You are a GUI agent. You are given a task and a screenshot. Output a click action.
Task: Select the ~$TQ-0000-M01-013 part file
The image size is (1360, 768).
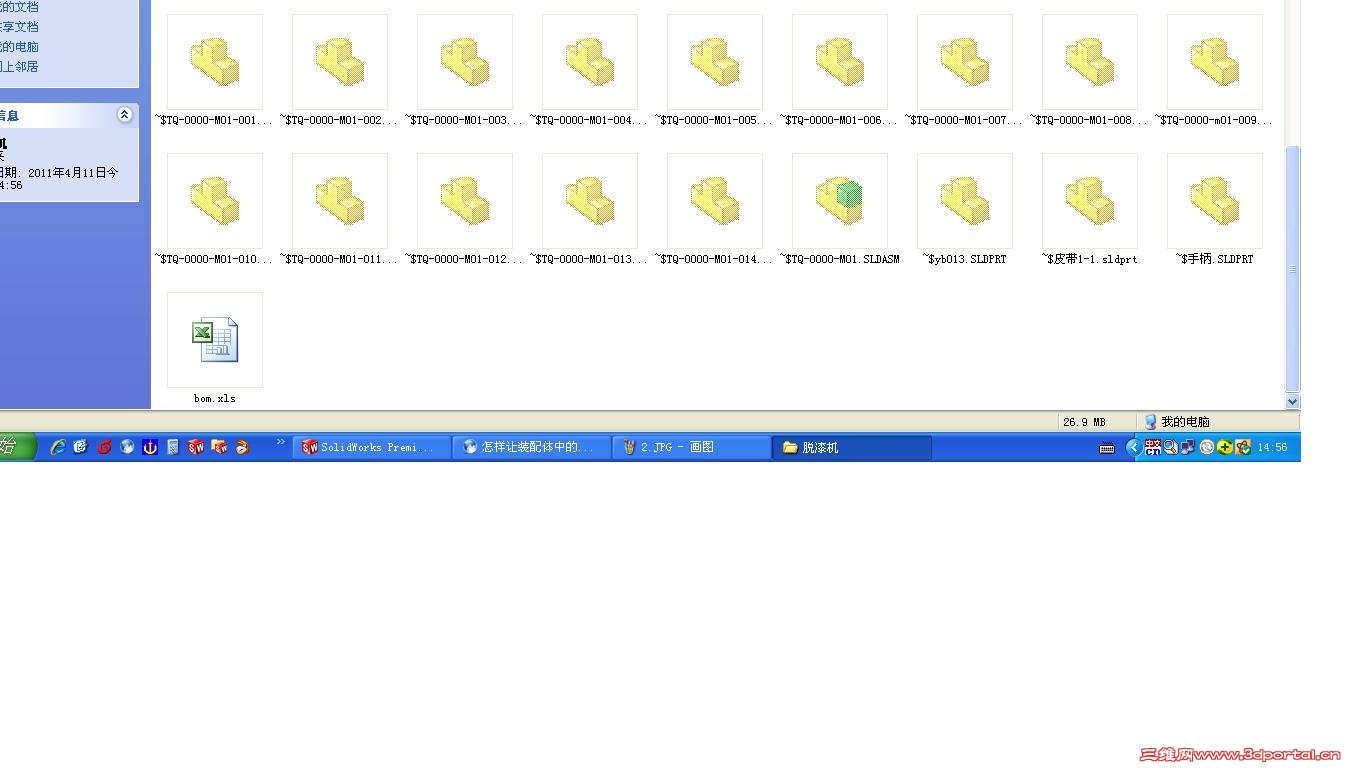pos(590,209)
